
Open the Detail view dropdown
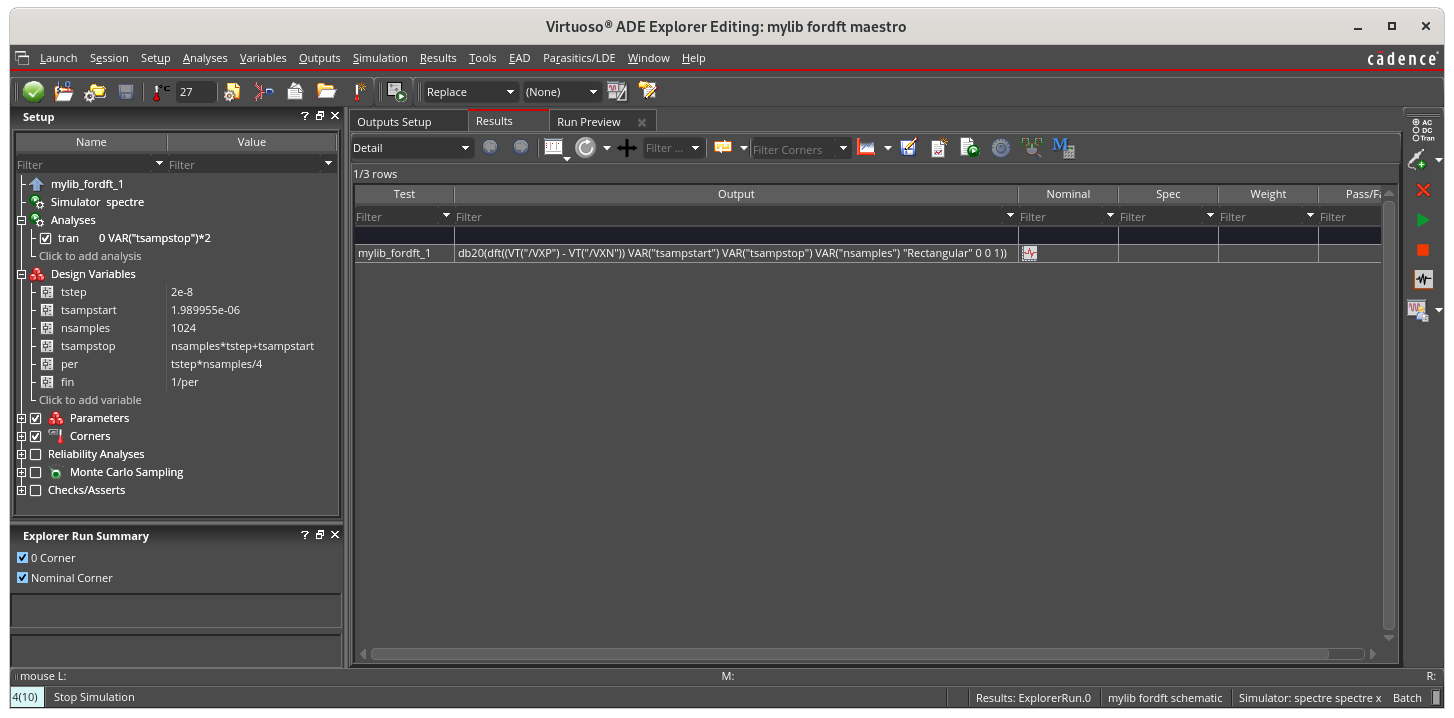click(x=412, y=148)
